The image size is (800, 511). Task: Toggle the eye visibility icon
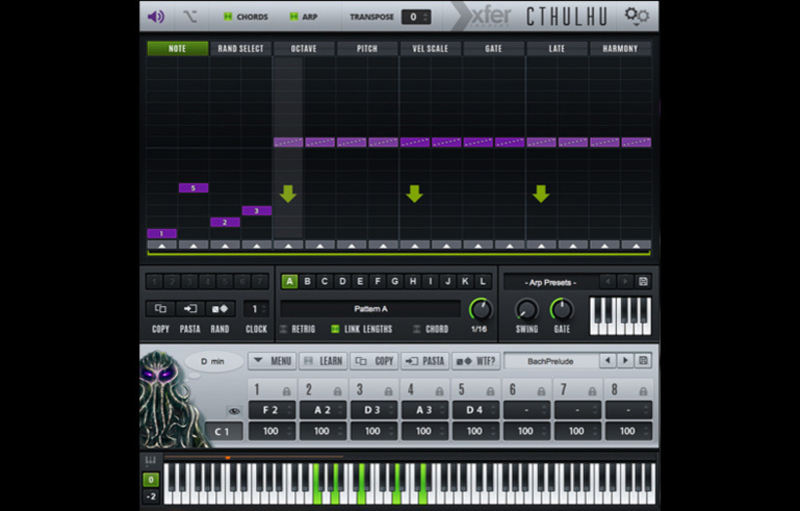(x=234, y=411)
